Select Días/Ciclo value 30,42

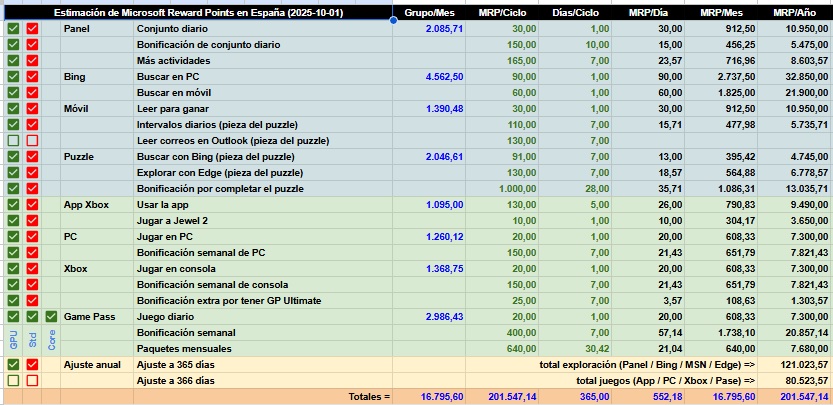click(x=575, y=349)
